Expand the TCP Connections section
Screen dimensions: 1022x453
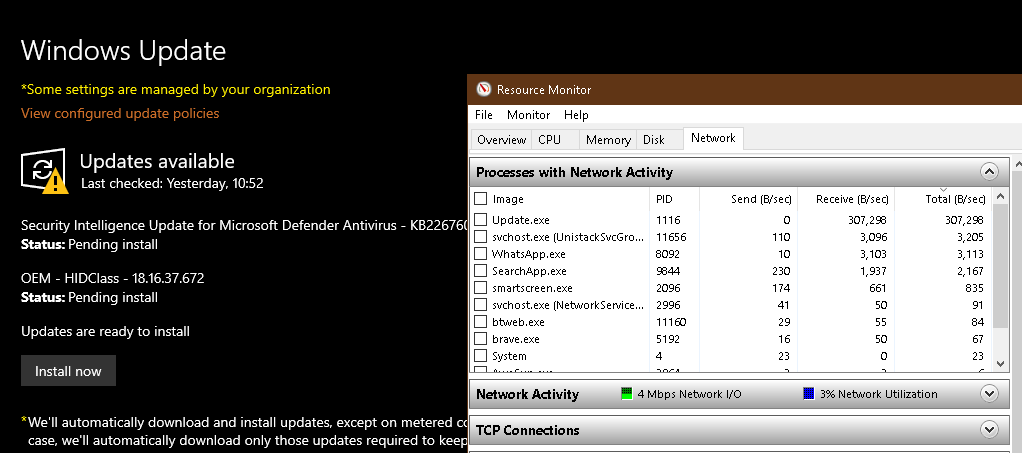[989, 430]
